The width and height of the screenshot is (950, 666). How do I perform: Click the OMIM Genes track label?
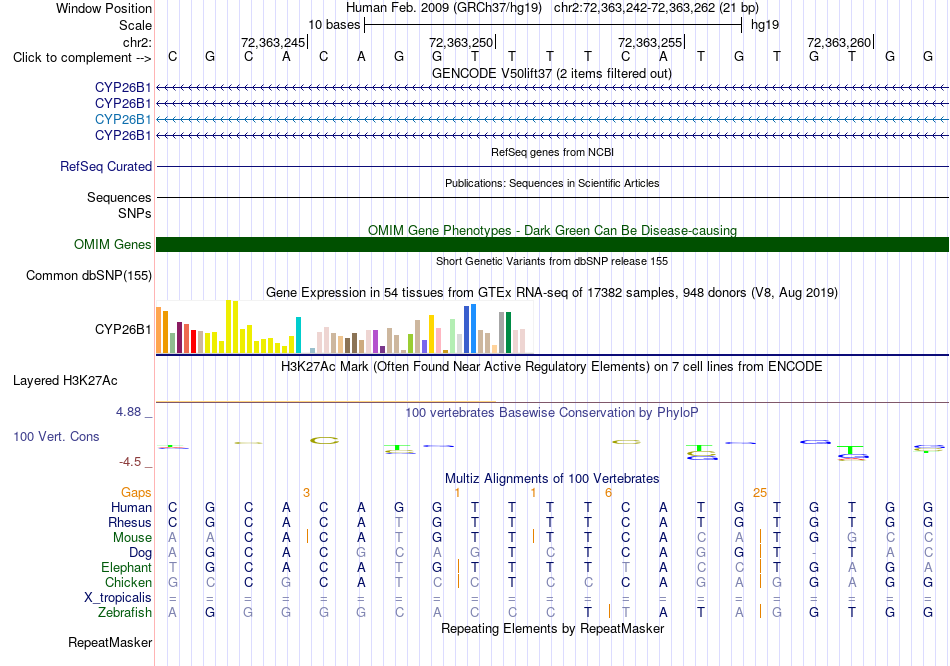coord(113,244)
